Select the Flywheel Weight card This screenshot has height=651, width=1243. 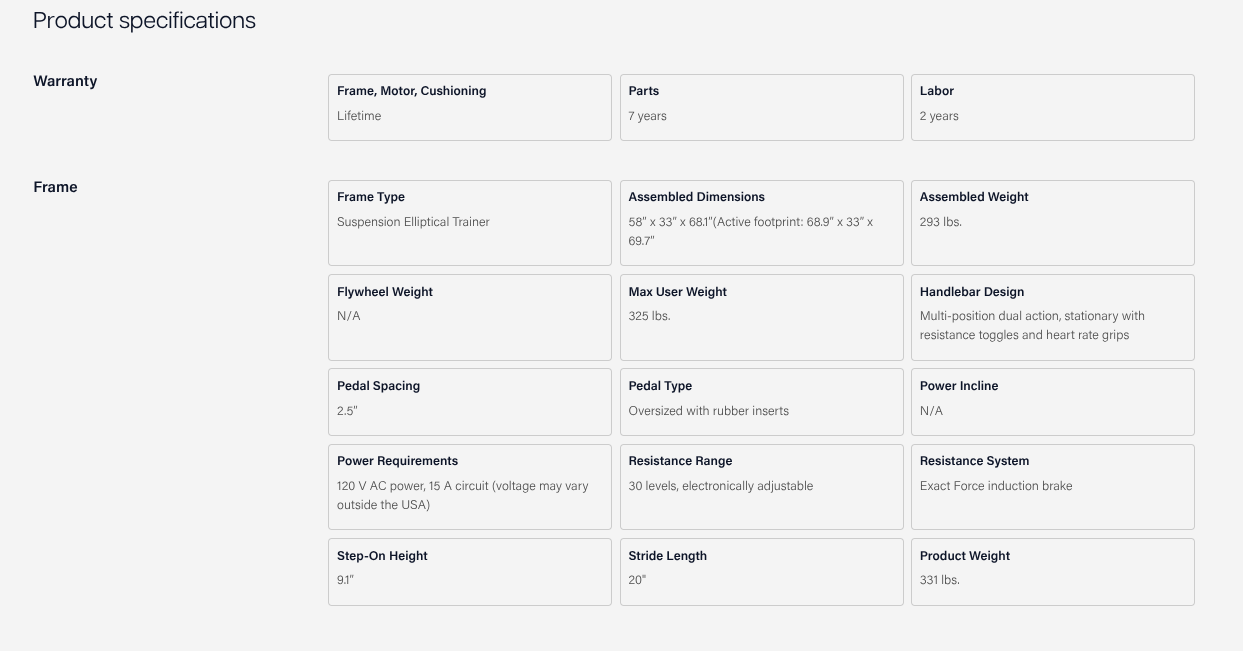469,317
